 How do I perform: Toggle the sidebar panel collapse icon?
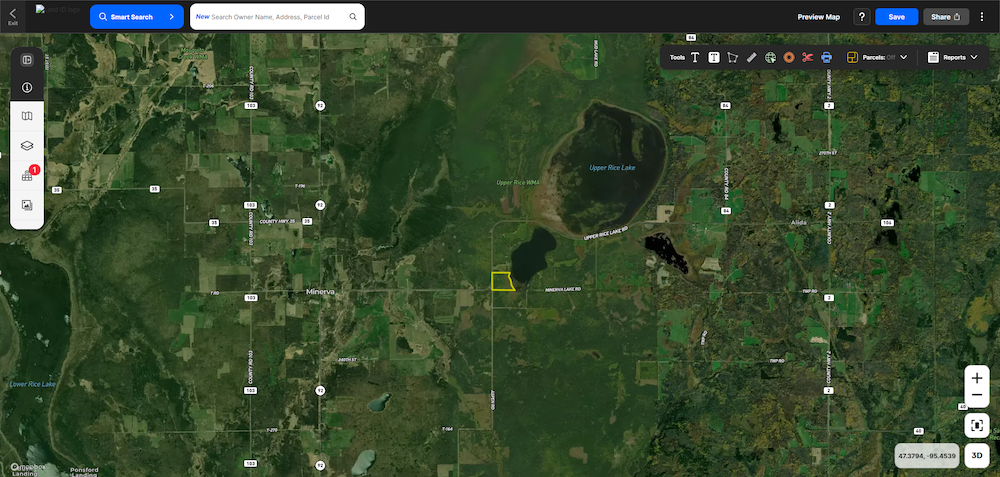[27, 60]
